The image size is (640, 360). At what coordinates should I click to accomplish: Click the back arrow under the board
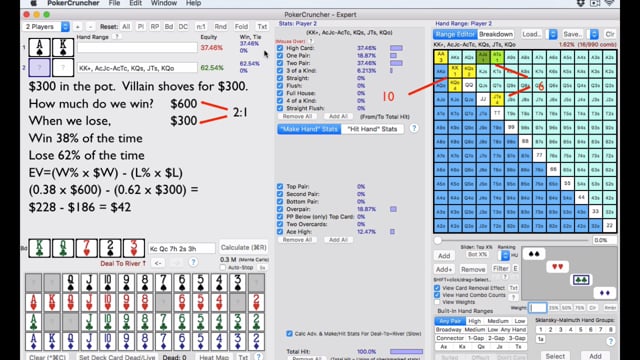click(158, 263)
